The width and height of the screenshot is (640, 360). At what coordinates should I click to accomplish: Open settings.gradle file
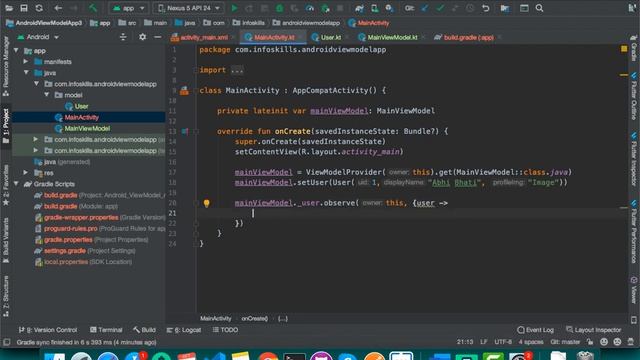pyautogui.click(x=65, y=251)
